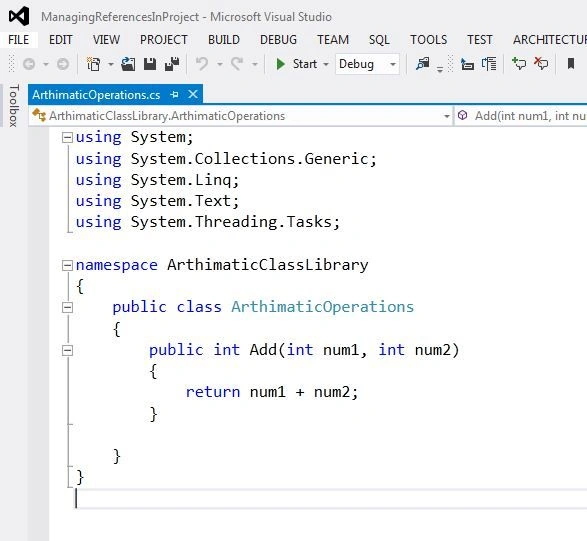The image size is (587, 541).
Task: Open the Start button dropdown arrow
Action: [x=326, y=64]
